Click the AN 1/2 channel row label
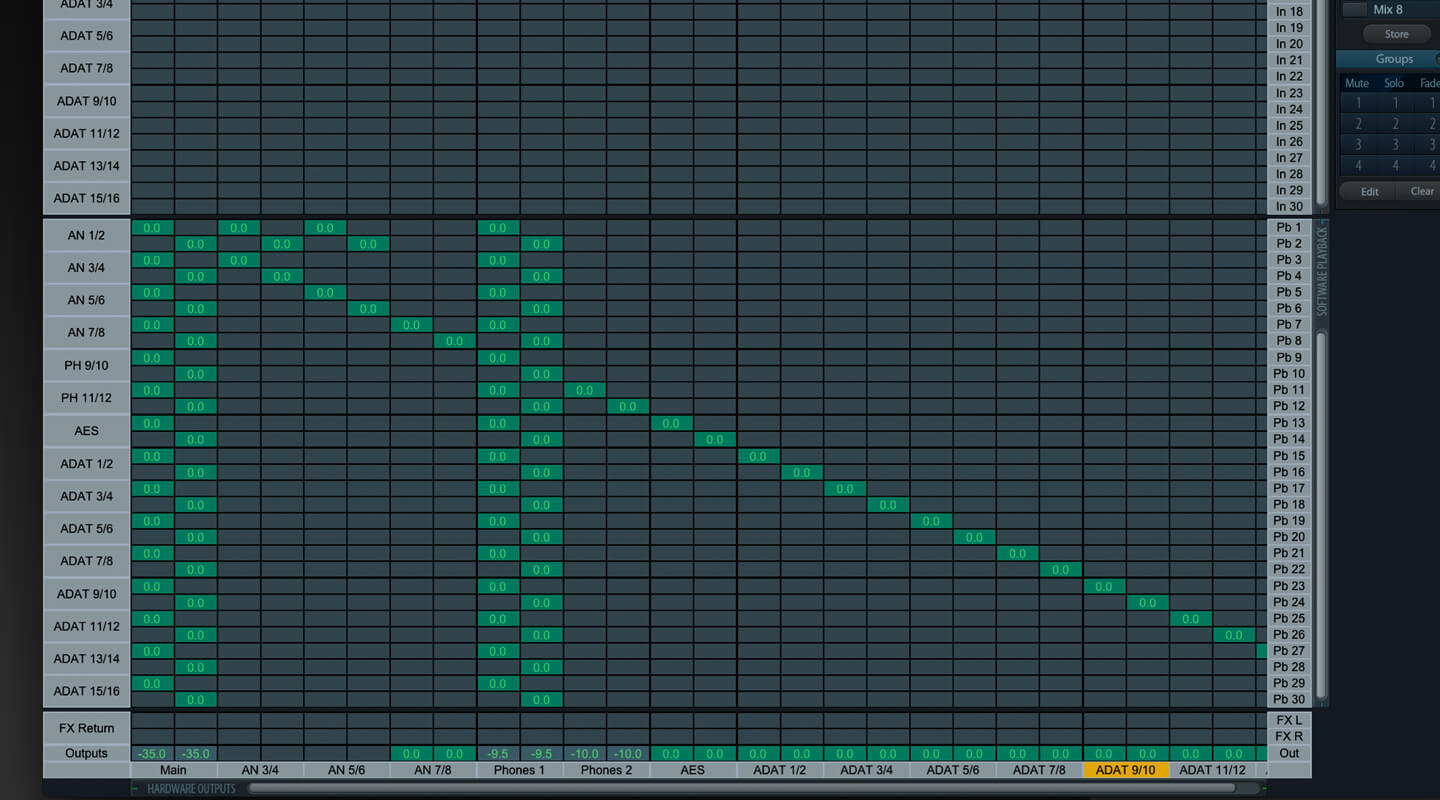Viewport: 1440px width, 800px height. (86, 234)
